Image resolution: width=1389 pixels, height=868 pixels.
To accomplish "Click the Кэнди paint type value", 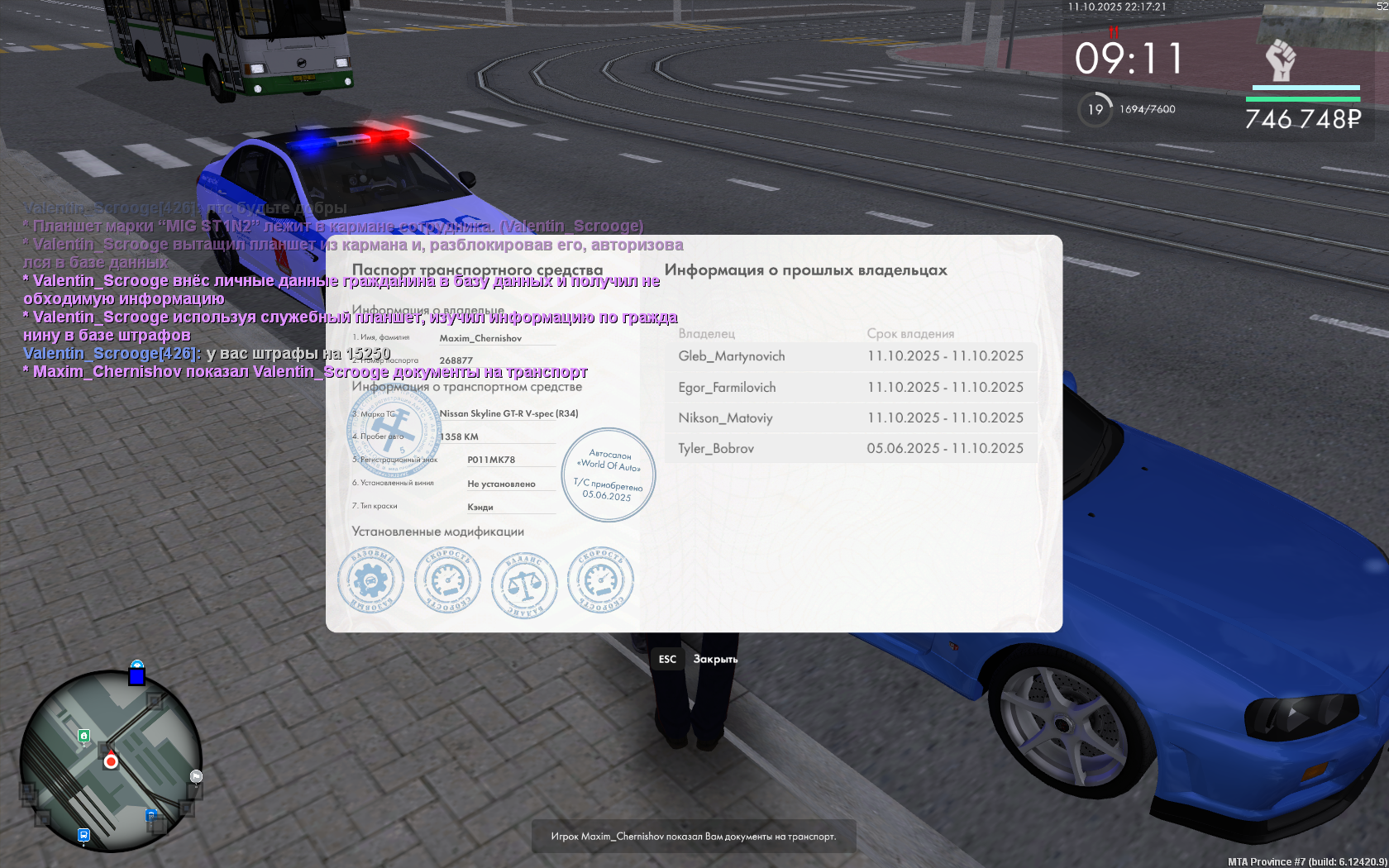I will (x=480, y=508).
